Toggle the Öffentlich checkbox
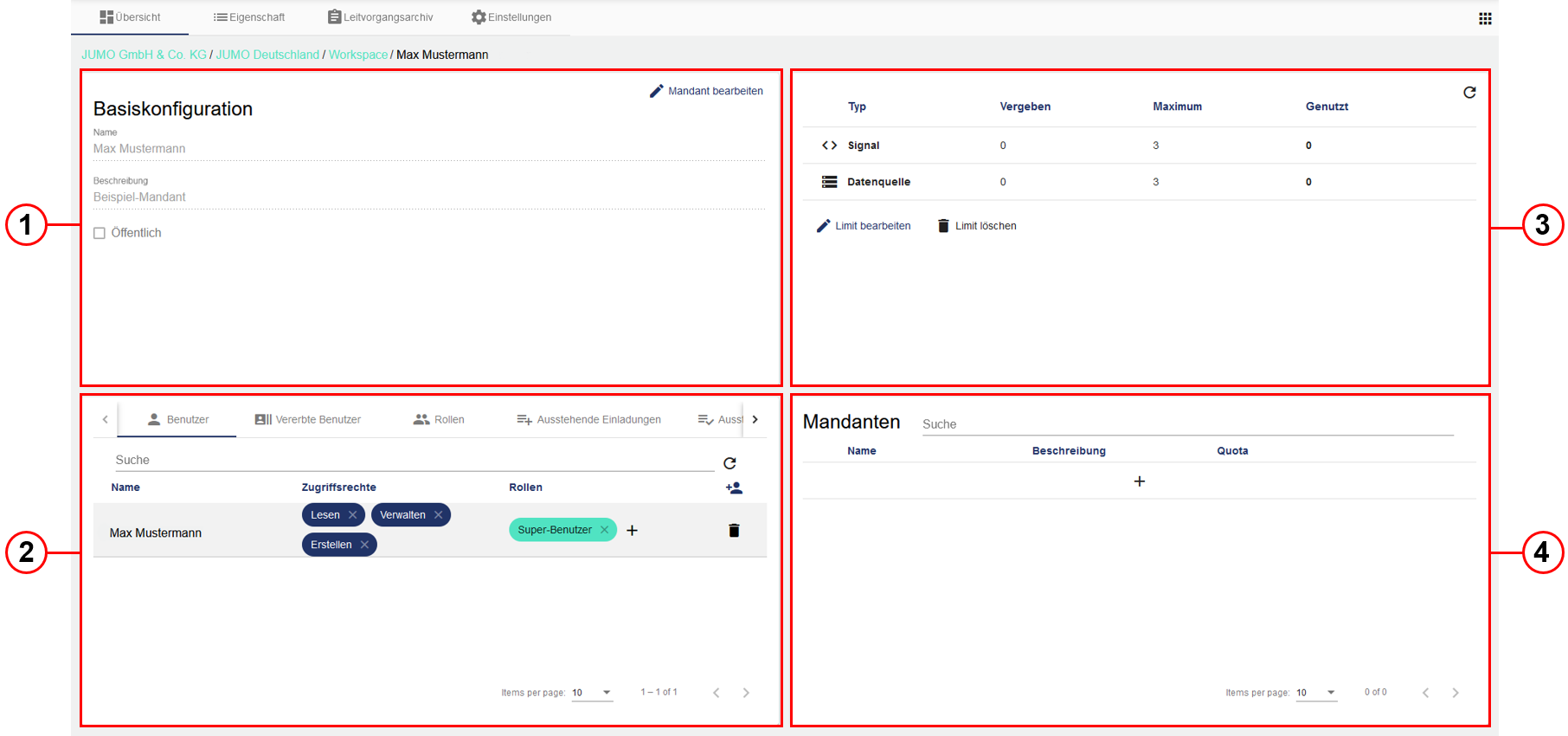This screenshot has width=1568, height=736. 100,233
